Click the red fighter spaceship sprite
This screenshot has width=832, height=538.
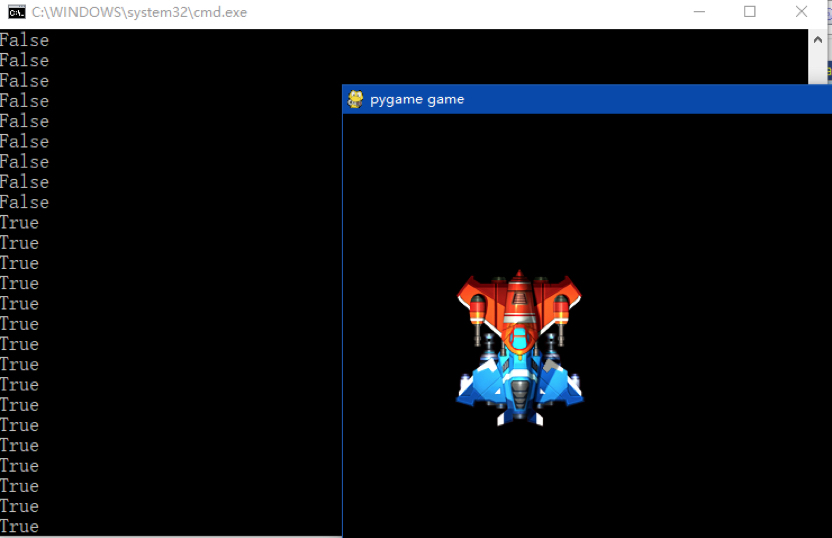click(x=519, y=312)
